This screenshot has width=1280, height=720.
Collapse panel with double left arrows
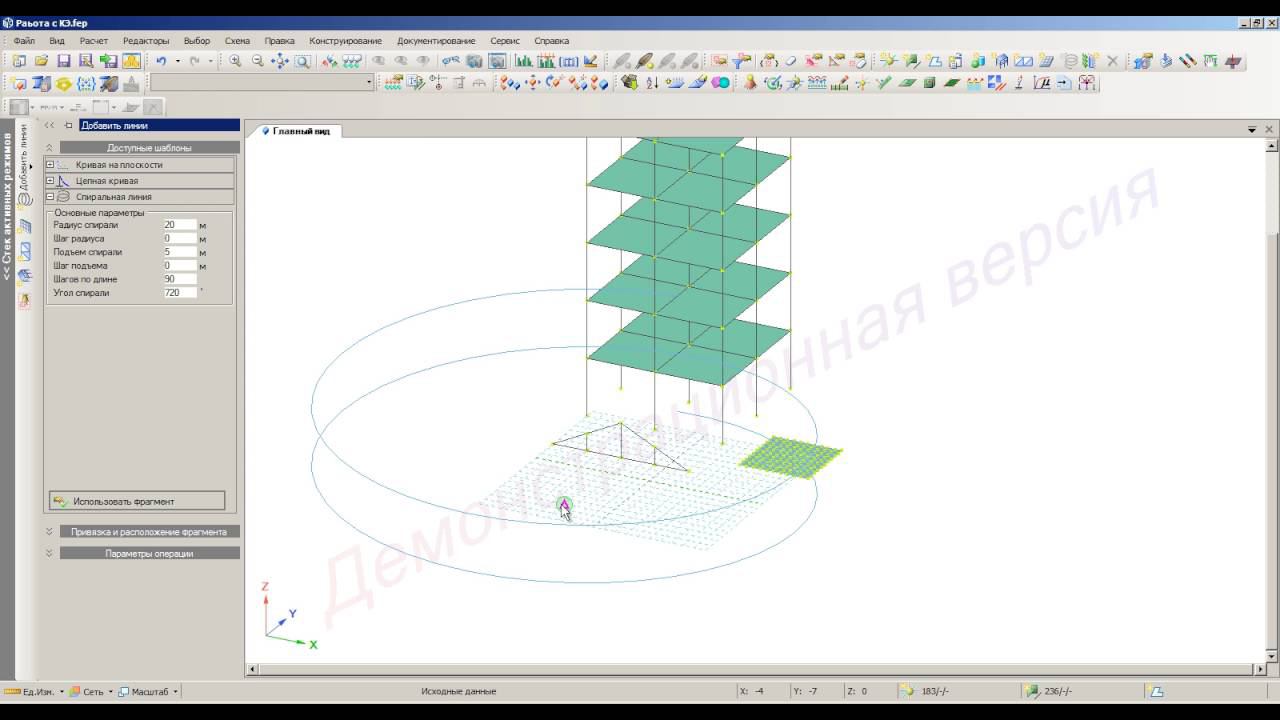[x=49, y=125]
